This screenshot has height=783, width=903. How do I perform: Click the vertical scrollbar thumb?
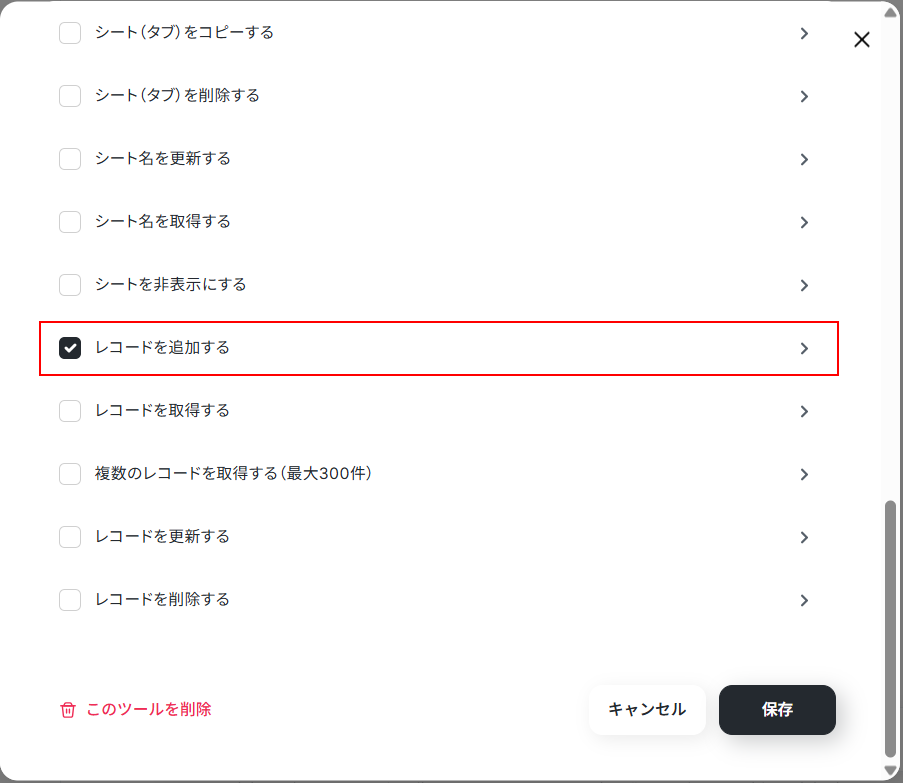tap(890, 630)
